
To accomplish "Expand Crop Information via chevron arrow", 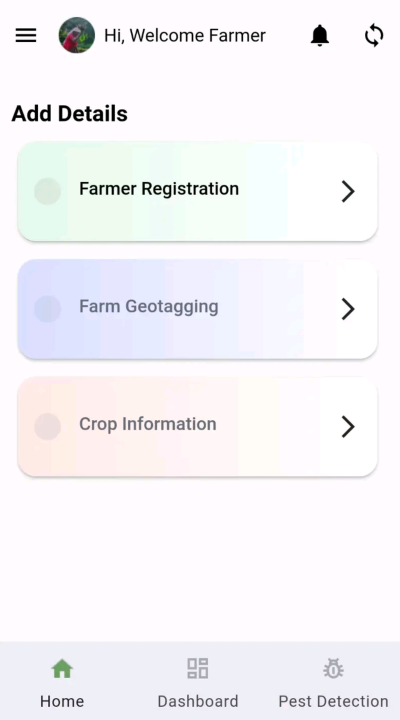I will tap(348, 427).
